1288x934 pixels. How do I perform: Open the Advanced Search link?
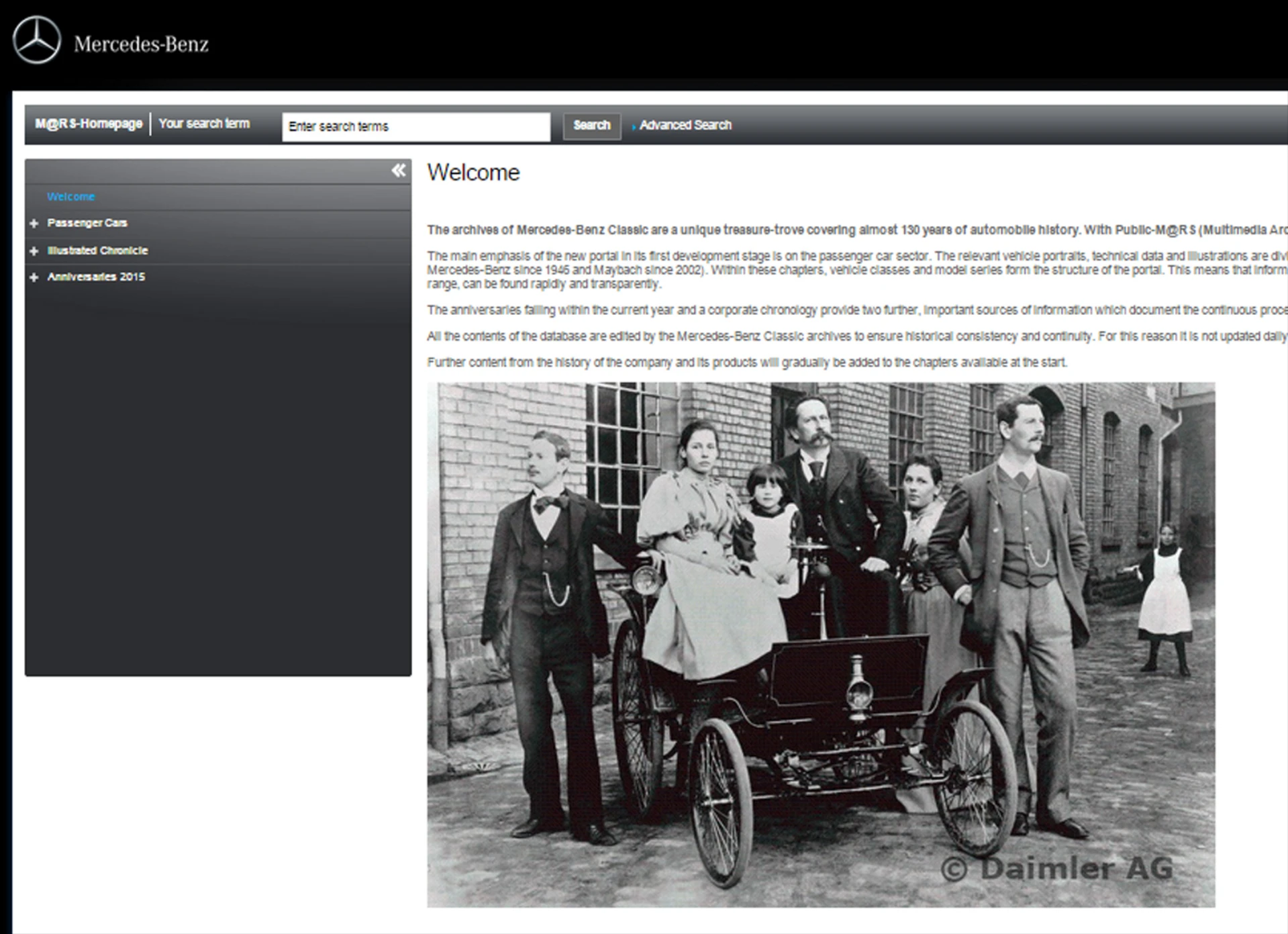point(685,125)
